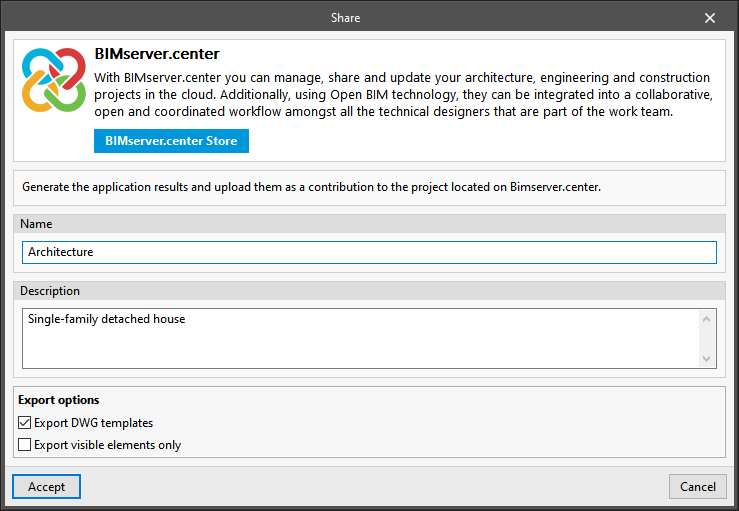This screenshot has height=511, width=739.
Task: Confirm sharing with the Accept button
Action: tap(47, 487)
